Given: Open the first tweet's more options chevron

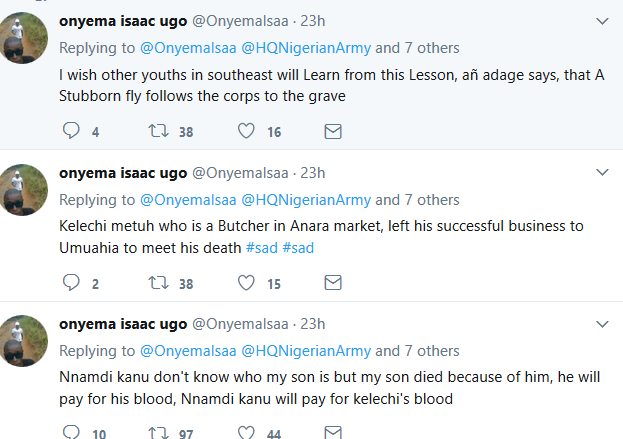Looking at the screenshot, I should tap(602, 21).
